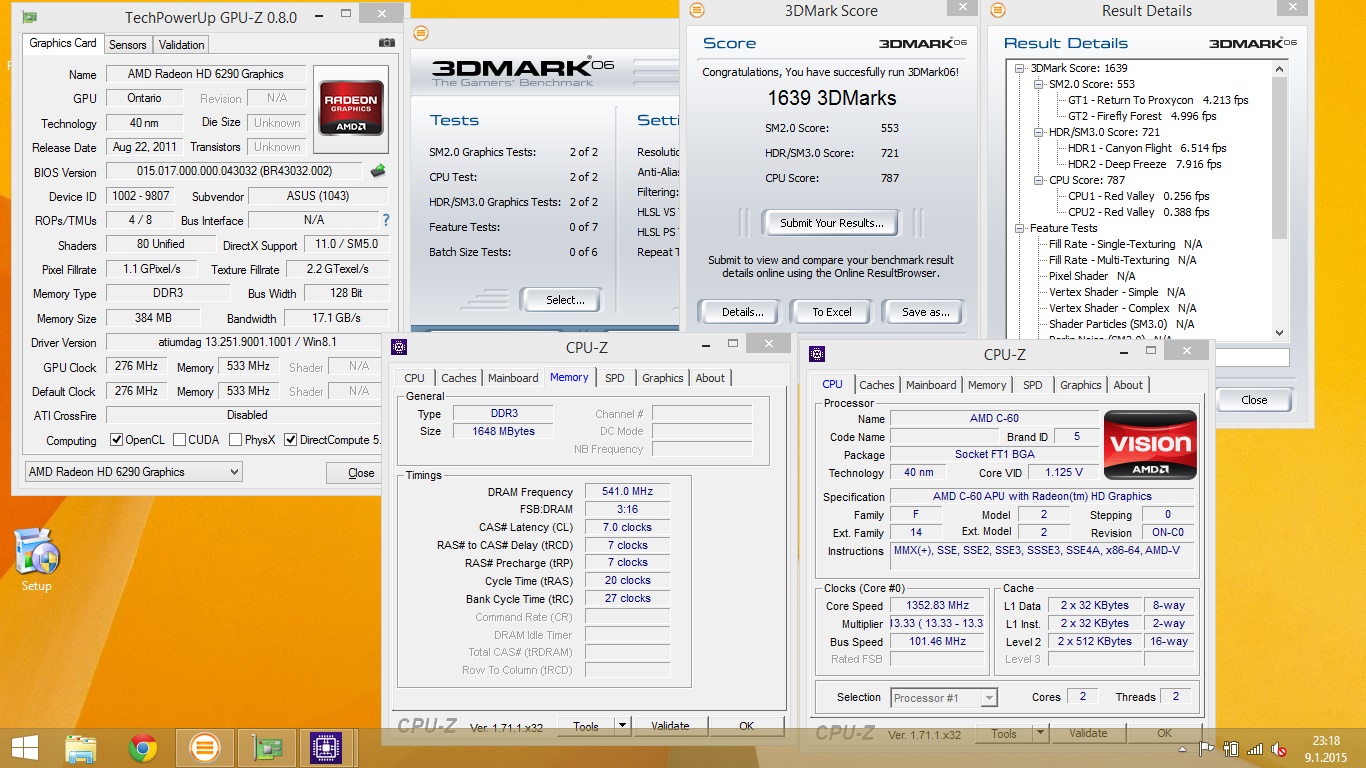Screen dimensions: 1366x768
Task: Switch to the Sensors tab in GPU-Z
Action: pos(128,45)
